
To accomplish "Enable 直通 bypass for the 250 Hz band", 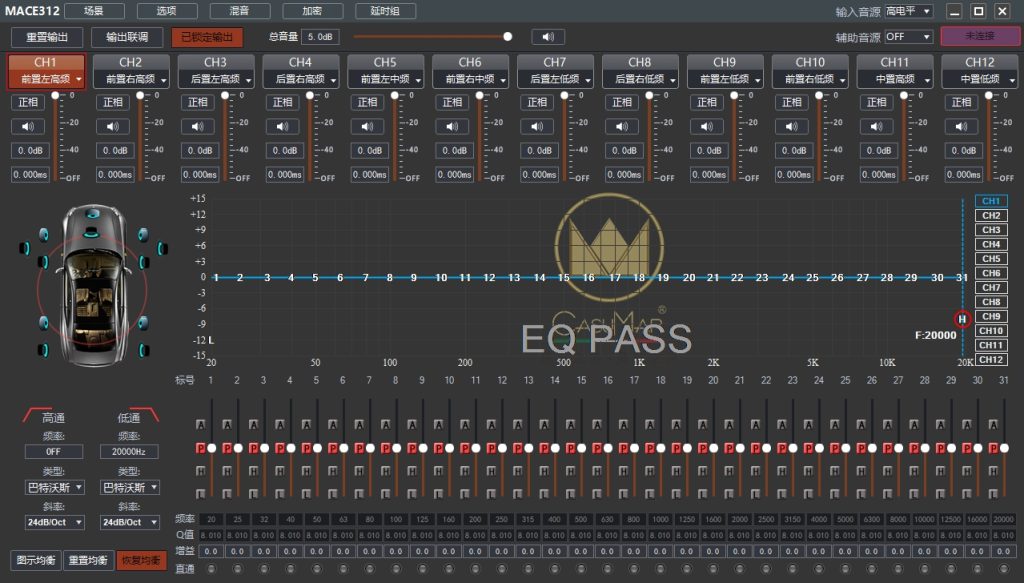I will point(502,569).
